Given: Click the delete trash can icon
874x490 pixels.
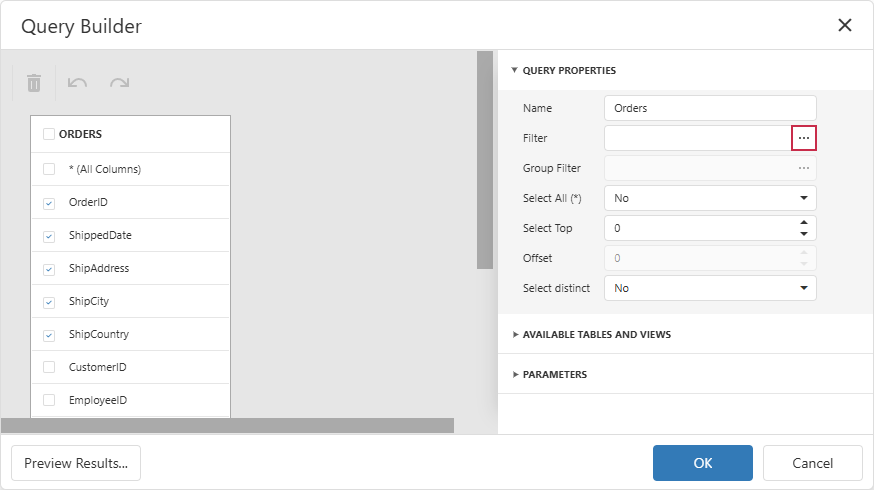Looking at the screenshot, I should click(34, 83).
